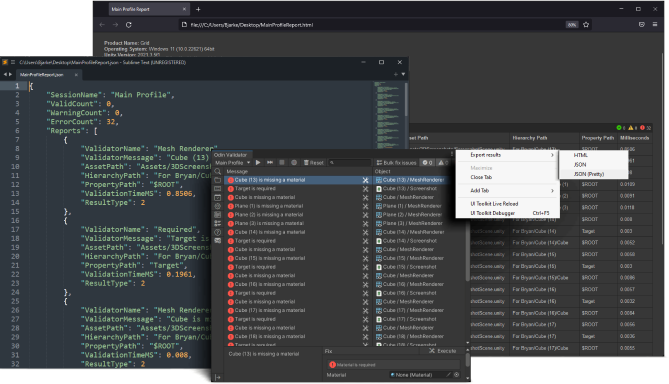Toggle the green valid count filter in the HTML report
This screenshot has width=669, height=384.
[x=620, y=128]
